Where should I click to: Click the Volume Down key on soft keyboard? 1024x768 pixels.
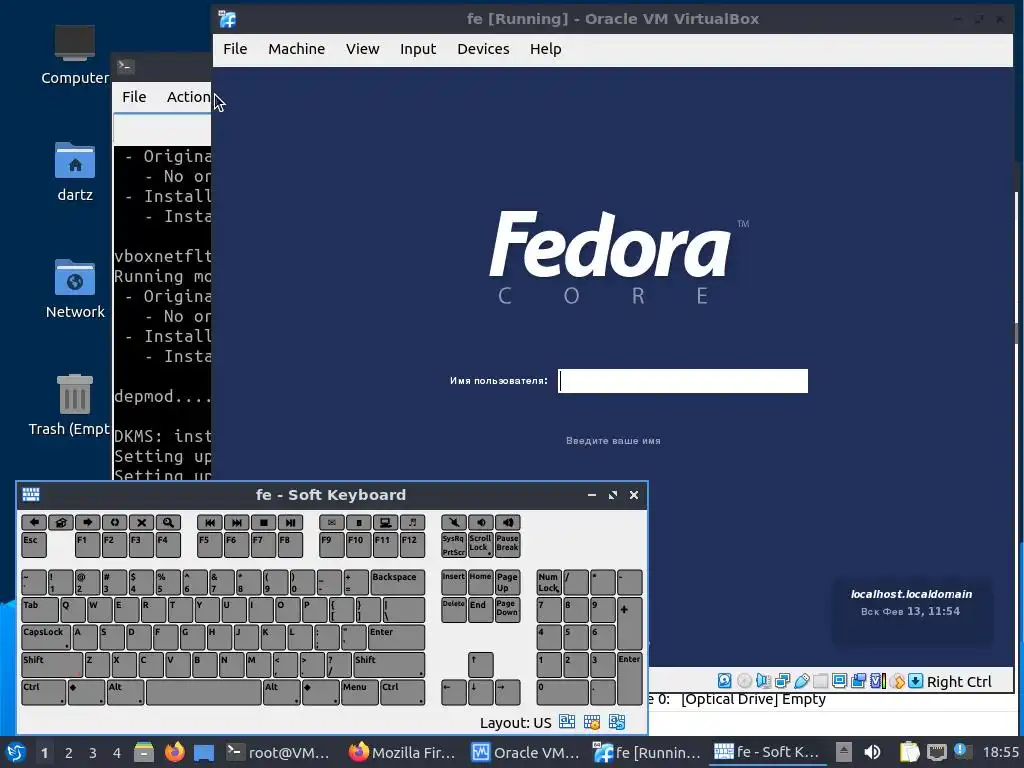point(481,522)
